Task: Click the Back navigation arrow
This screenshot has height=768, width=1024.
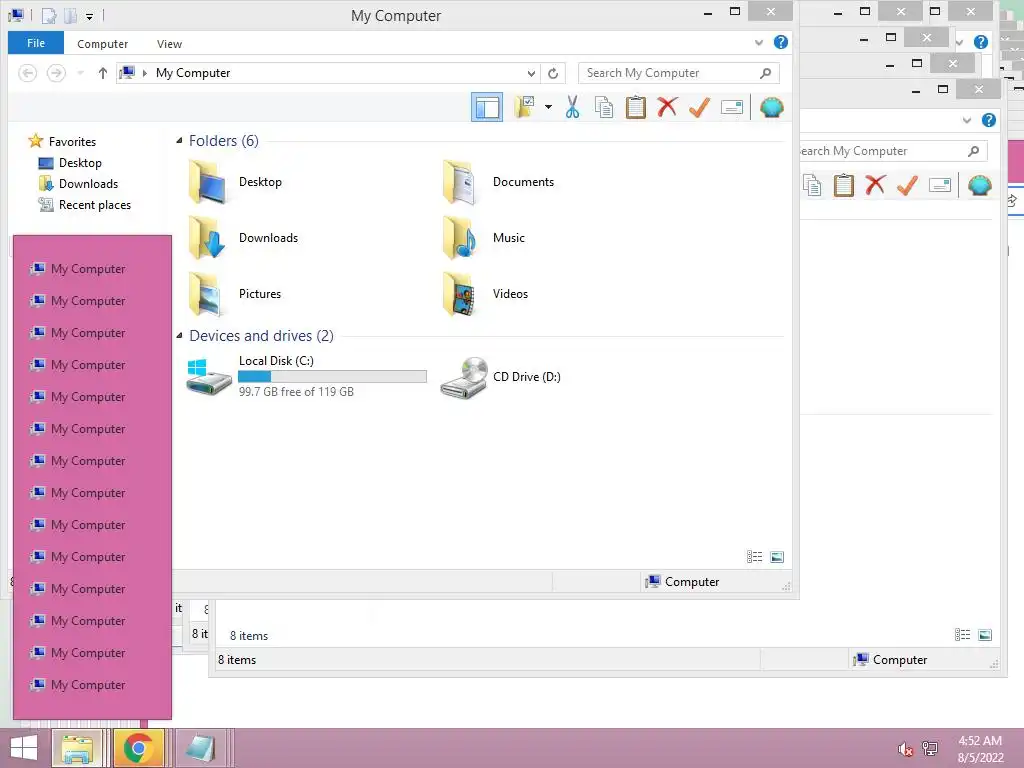Action: pyautogui.click(x=27, y=73)
